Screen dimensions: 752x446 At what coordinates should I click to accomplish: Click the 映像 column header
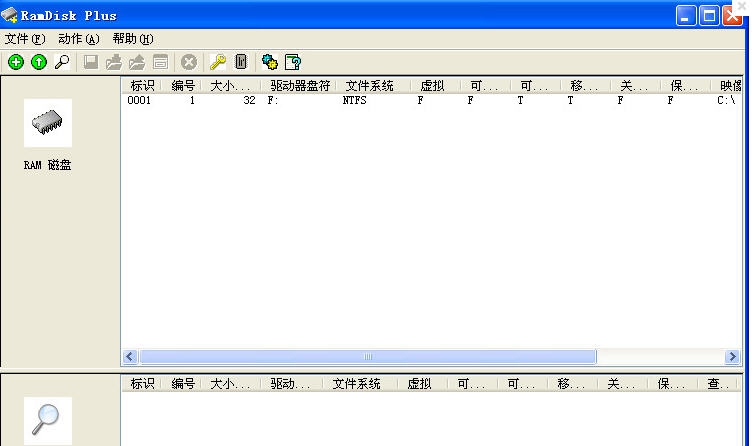click(x=727, y=86)
